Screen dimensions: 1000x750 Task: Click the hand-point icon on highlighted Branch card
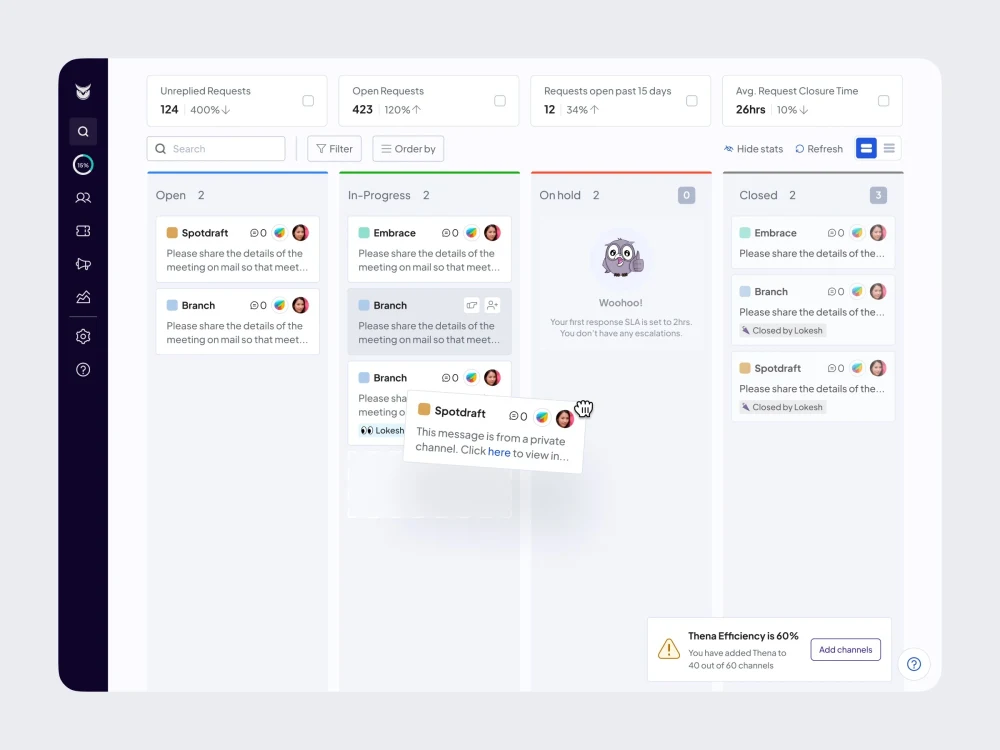click(472, 305)
